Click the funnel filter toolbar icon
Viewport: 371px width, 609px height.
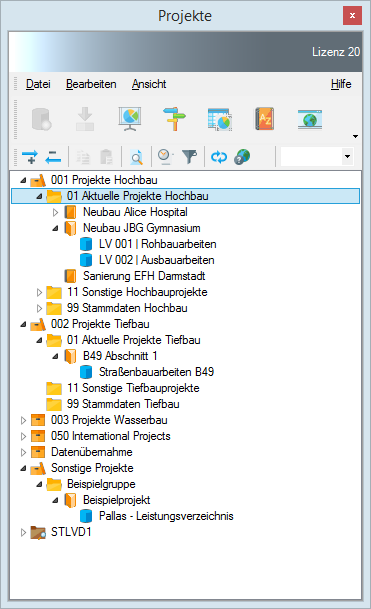(190, 157)
